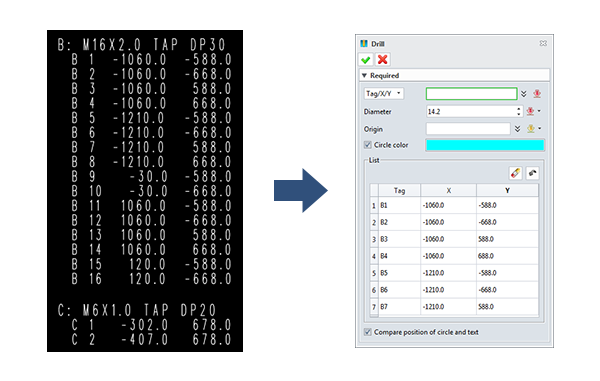Click the C: M6X1.0 TAP DP20 heading
Viewport: 600px width, 381px height.
coord(137,310)
